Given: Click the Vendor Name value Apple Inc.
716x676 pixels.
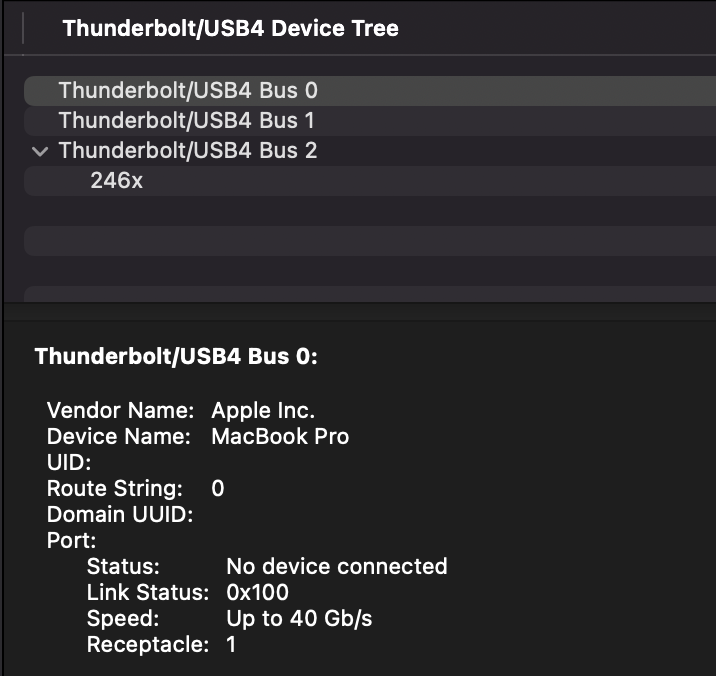Looking at the screenshot, I should [263, 411].
